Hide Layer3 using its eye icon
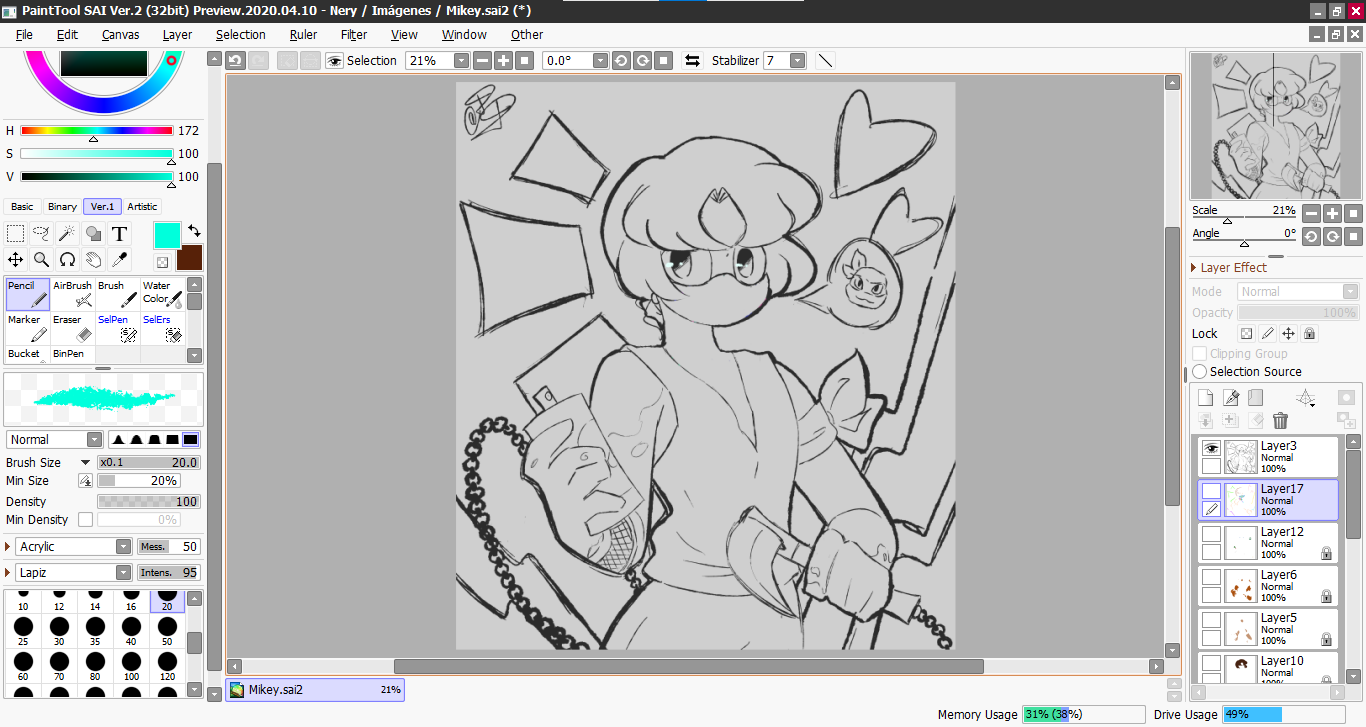This screenshot has height=727, width=1366. click(1211, 449)
